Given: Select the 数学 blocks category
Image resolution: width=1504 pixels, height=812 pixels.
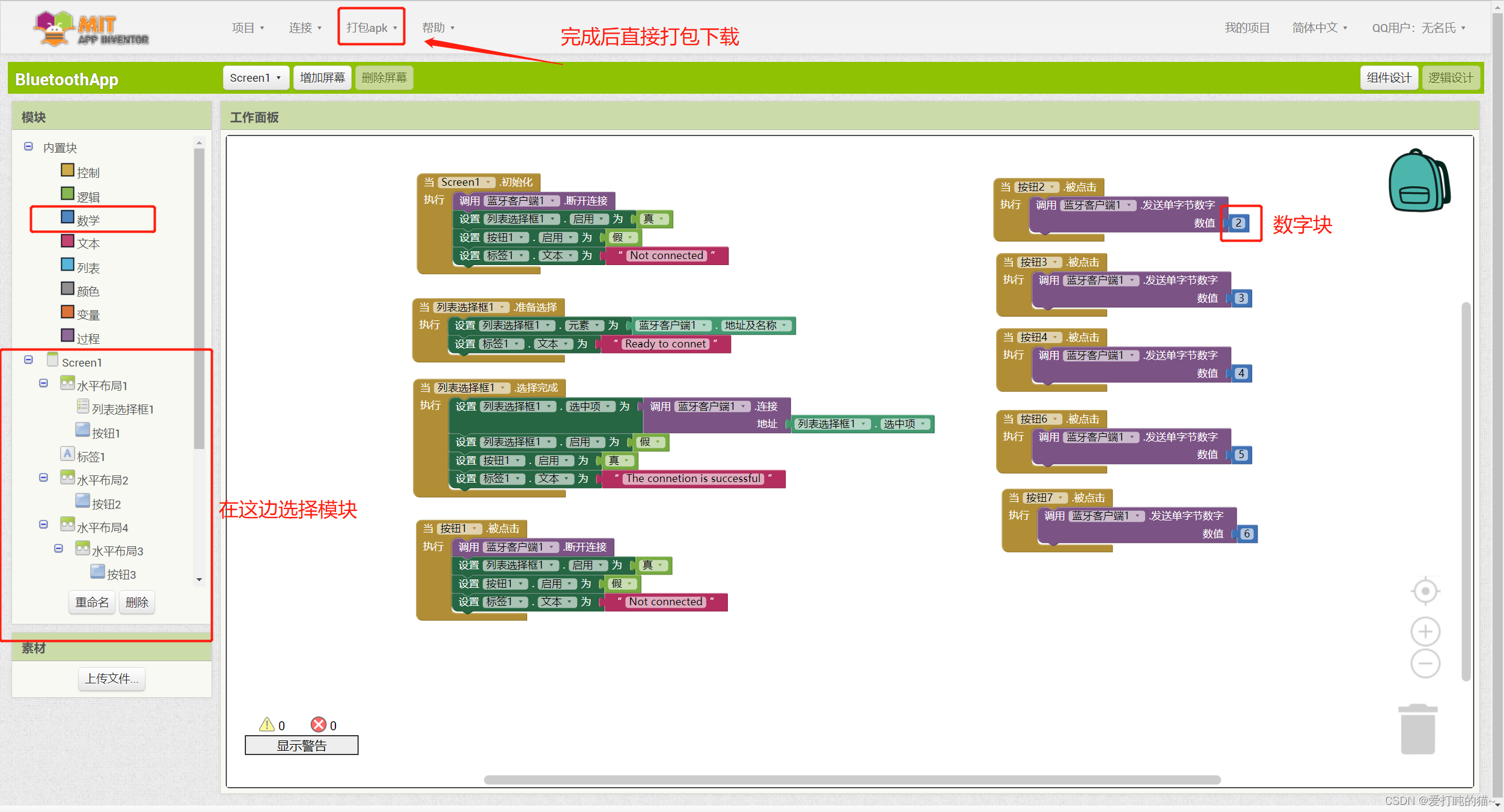Looking at the screenshot, I should click(x=88, y=219).
